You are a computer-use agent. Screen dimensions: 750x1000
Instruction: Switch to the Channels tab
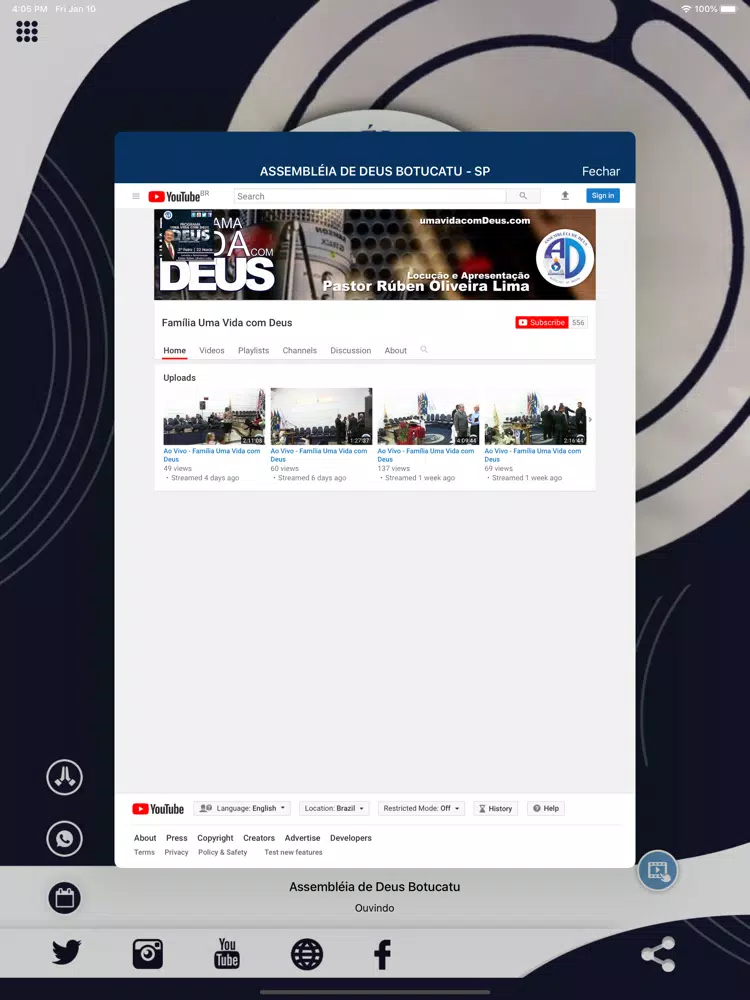pyautogui.click(x=300, y=350)
